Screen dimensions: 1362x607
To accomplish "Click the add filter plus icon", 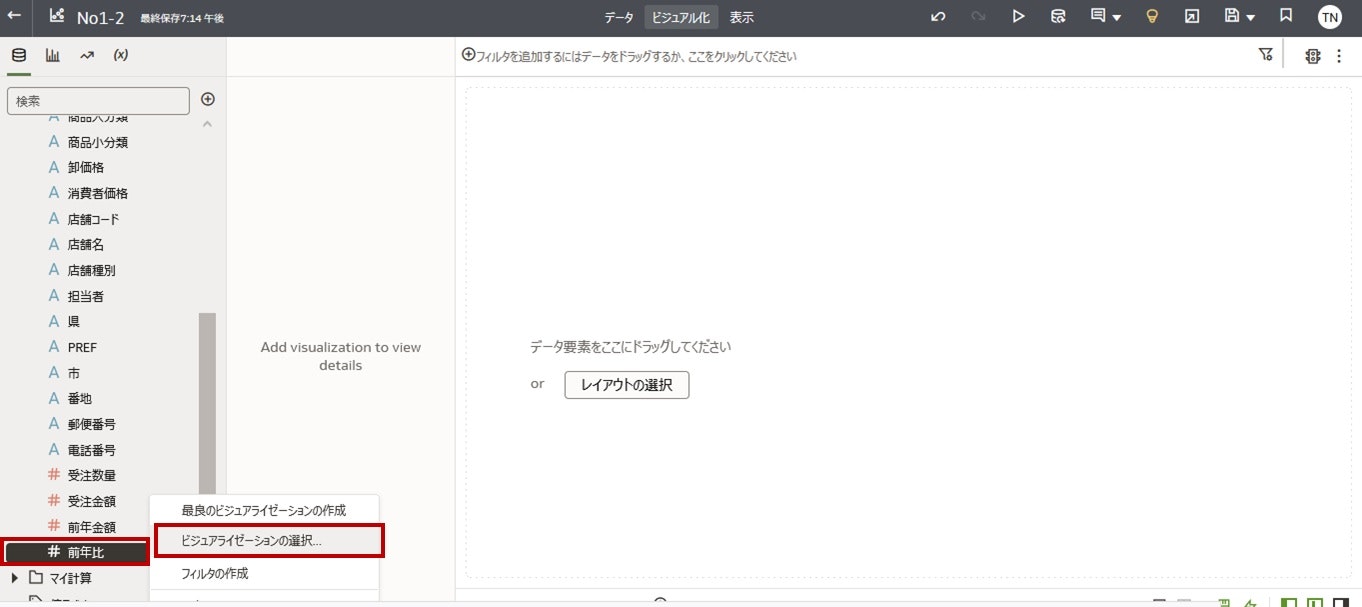I will pyautogui.click(x=468, y=55).
